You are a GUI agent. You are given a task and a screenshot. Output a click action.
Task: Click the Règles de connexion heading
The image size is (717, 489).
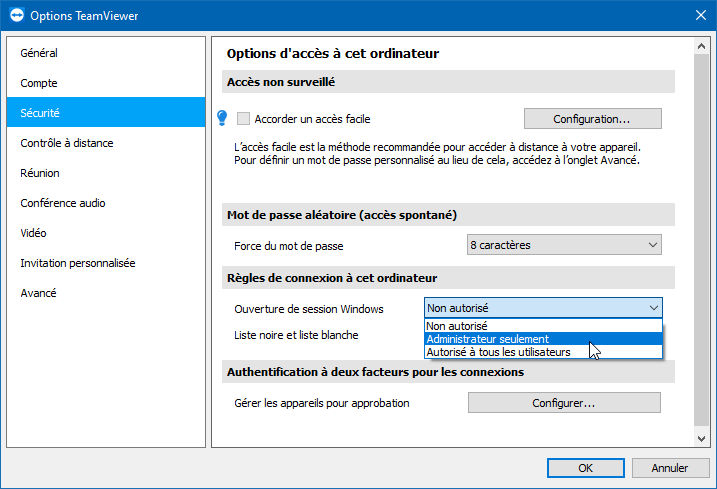(332, 278)
